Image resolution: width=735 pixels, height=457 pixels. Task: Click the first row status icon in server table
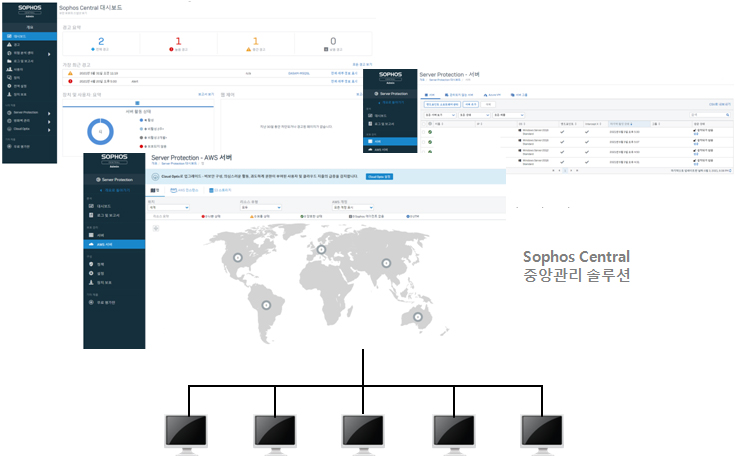[x=430, y=131]
